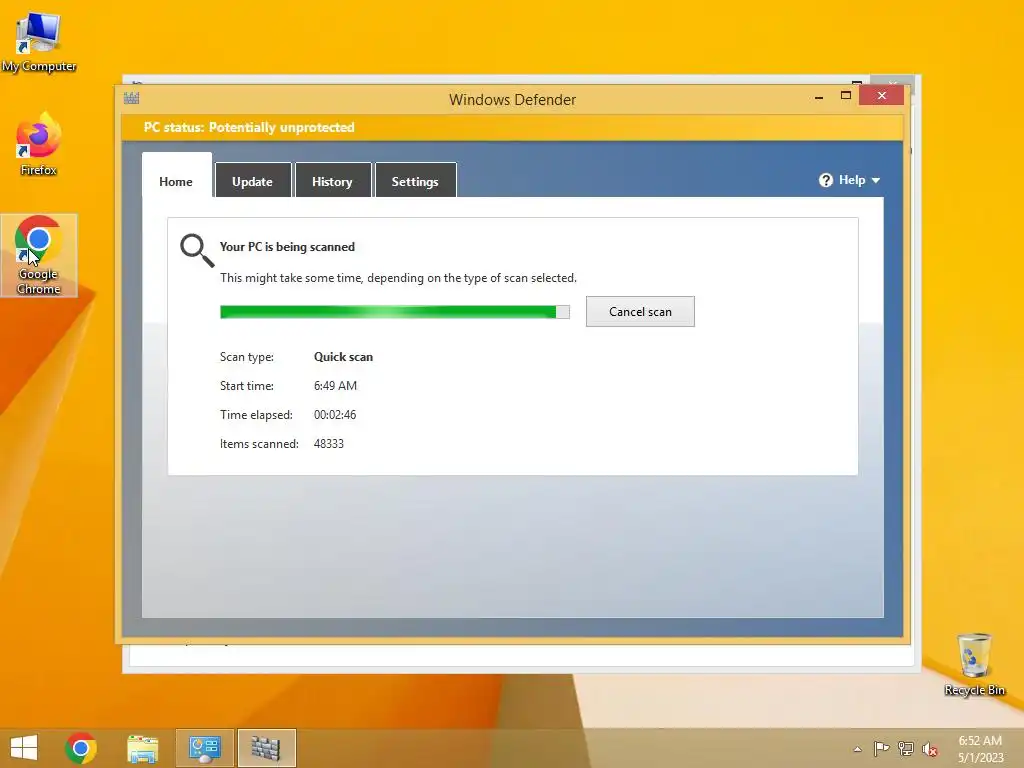The height and width of the screenshot is (768, 1024).
Task: Select the Recycle Bin desktop icon
Action: tap(974, 664)
